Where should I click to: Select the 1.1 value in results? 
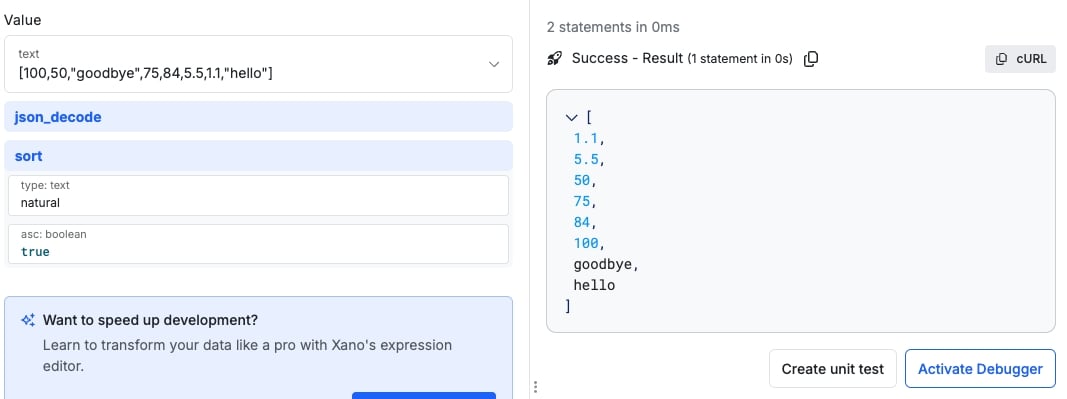click(586, 139)
